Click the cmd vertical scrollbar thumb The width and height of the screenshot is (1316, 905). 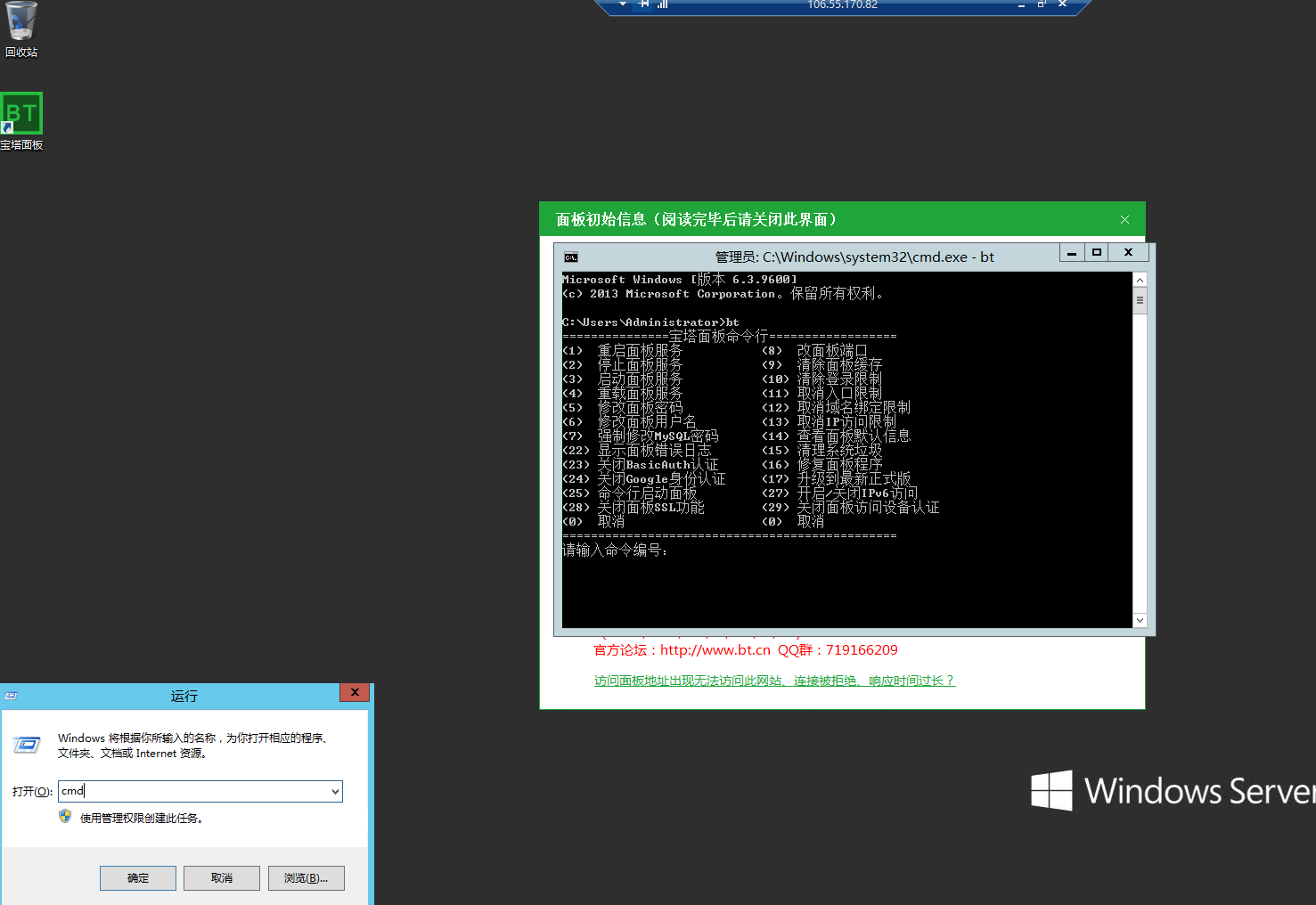click(x=1140, y=301)
